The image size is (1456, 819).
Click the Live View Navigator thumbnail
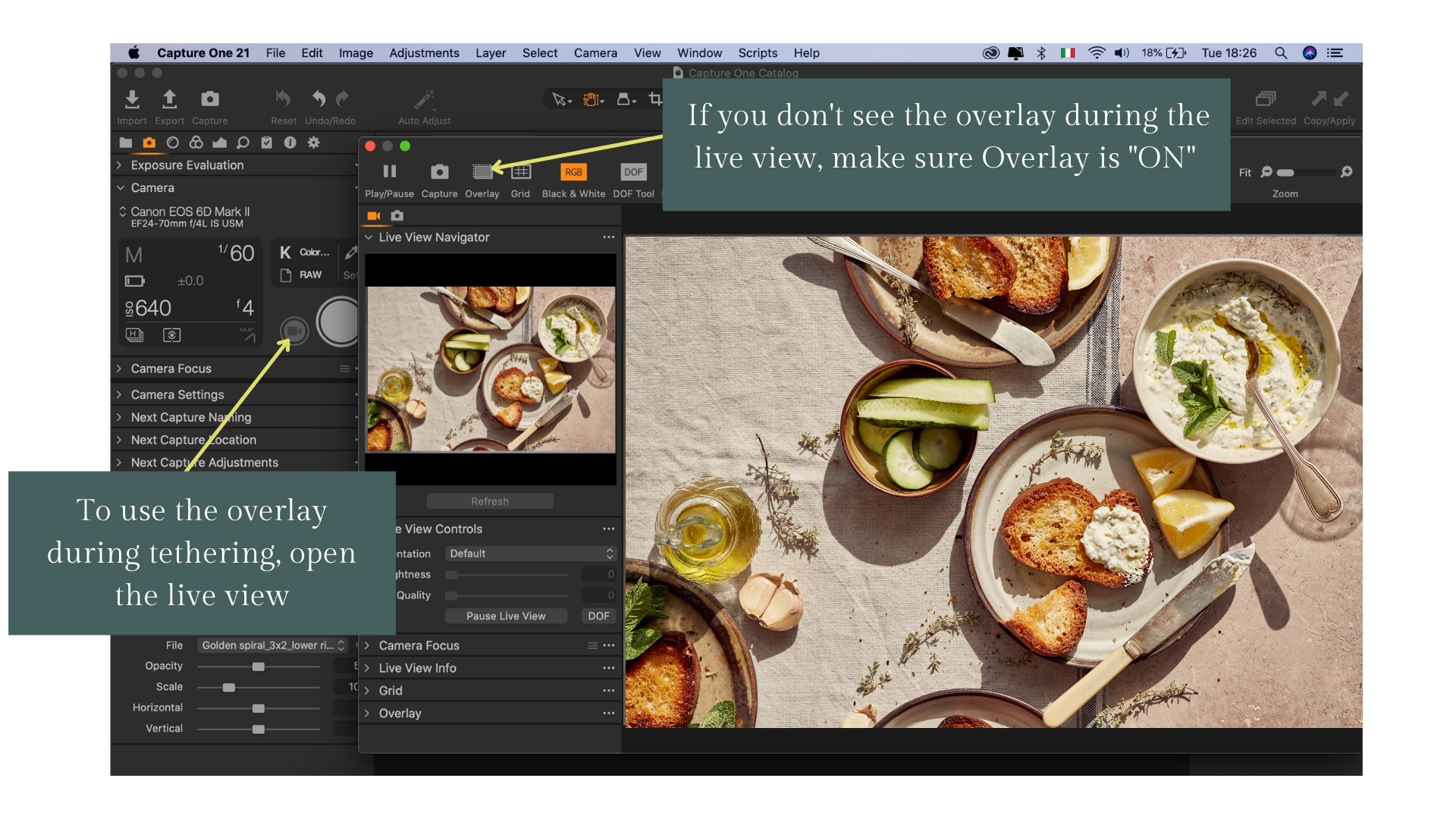(x=491, y=369)
